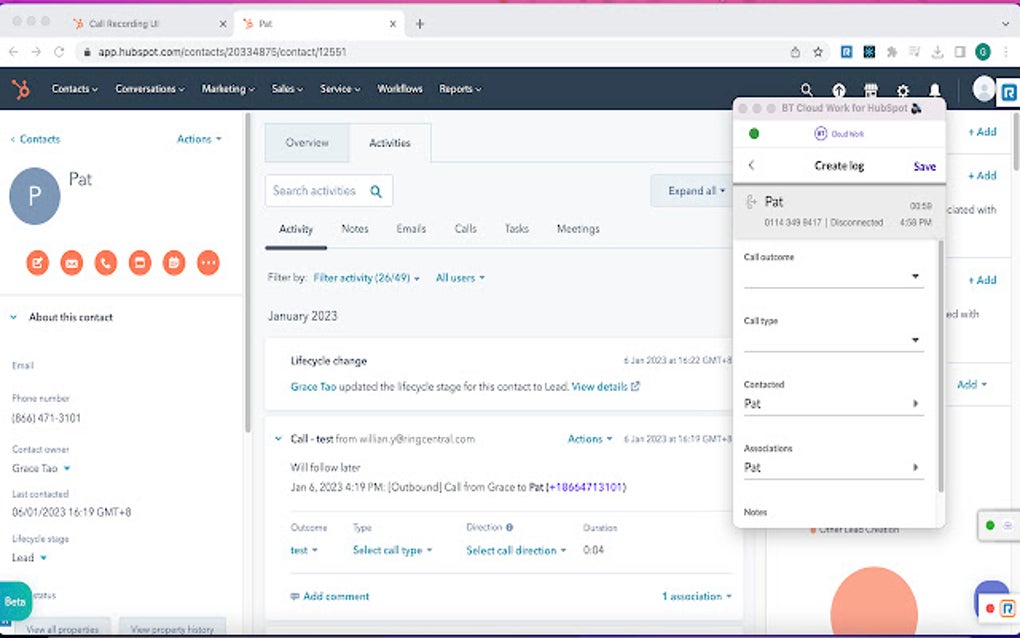Click the orange email icon under Pat
Image resolution: width=1020 pixels, height=638 pixels.
72,263
